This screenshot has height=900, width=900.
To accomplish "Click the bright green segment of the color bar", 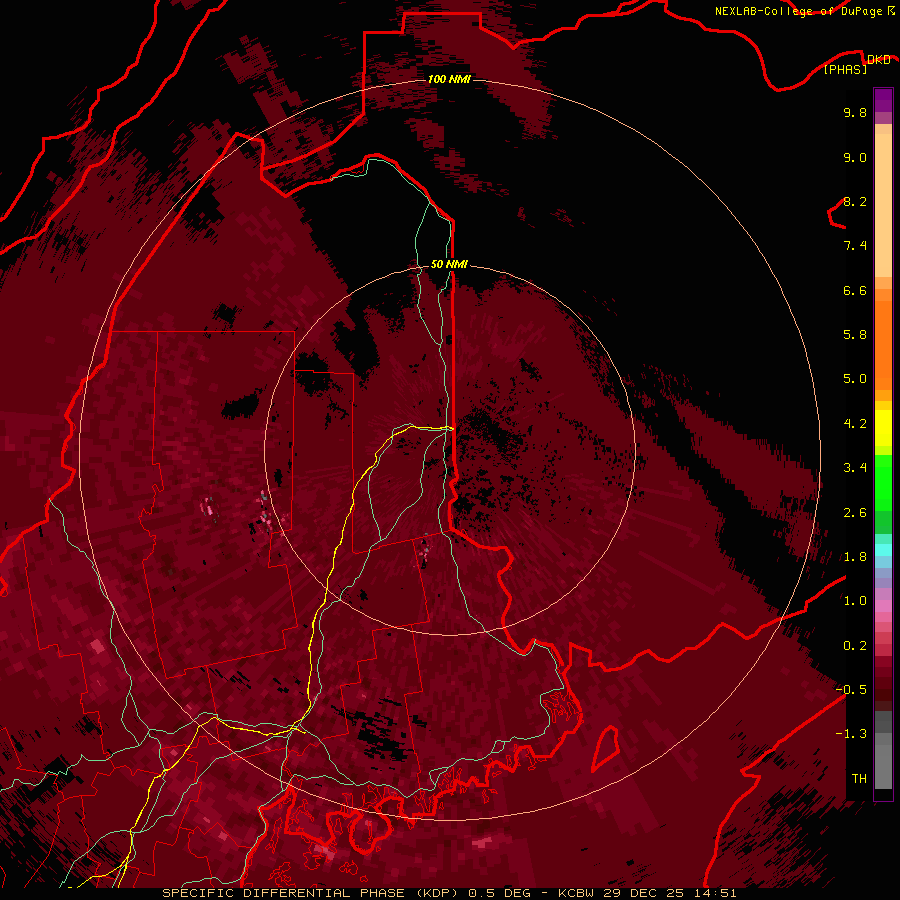I will pos(883,483).
